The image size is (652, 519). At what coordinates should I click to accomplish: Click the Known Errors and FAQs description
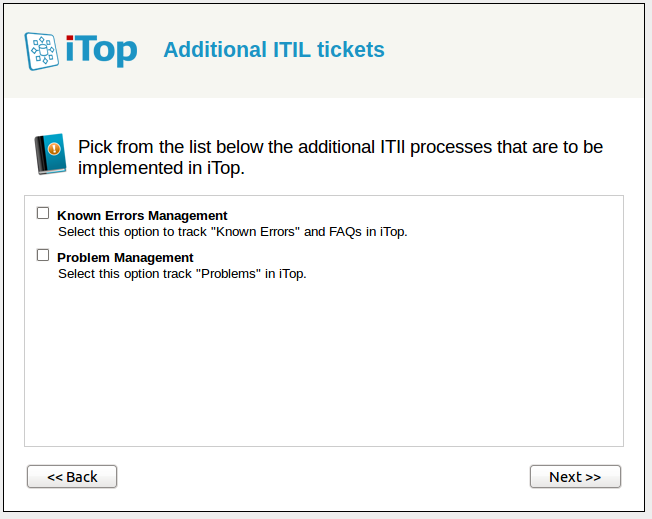(x=232, y=232)
